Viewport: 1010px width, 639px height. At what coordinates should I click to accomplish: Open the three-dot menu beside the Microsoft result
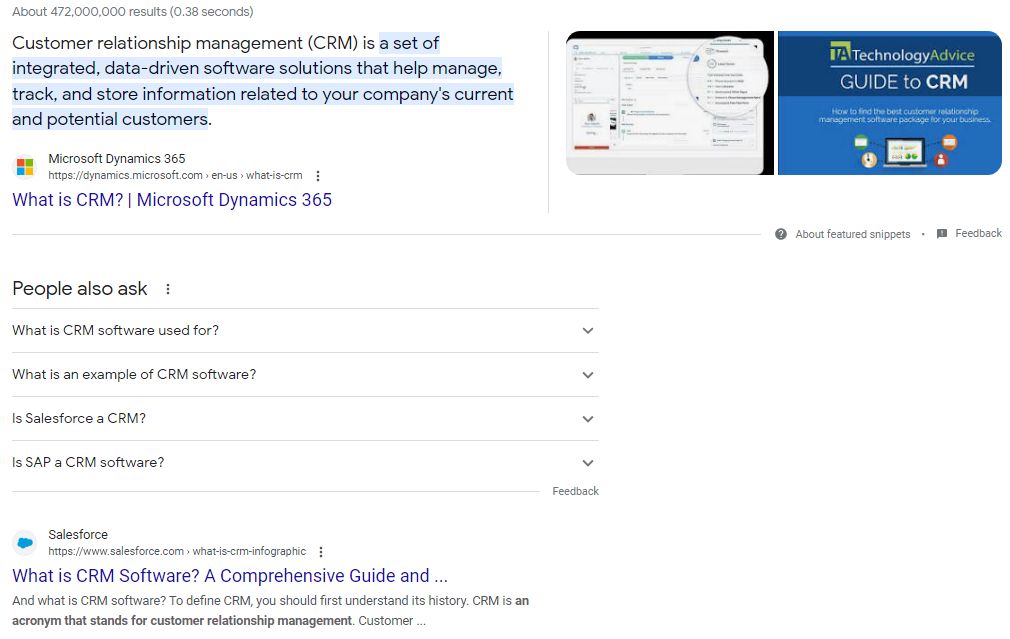[x=317, y=175]
